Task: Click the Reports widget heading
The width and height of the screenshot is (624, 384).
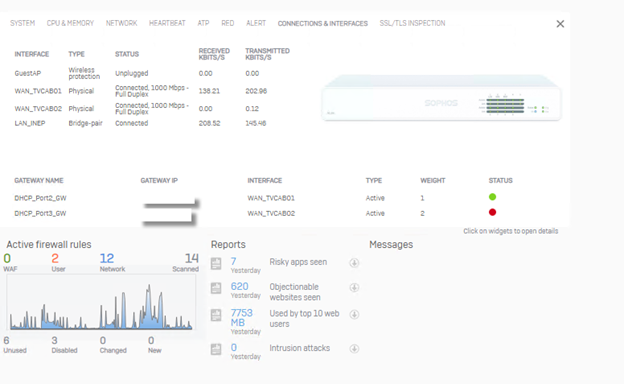Action: pyautogui.click(x=228, y=244)
